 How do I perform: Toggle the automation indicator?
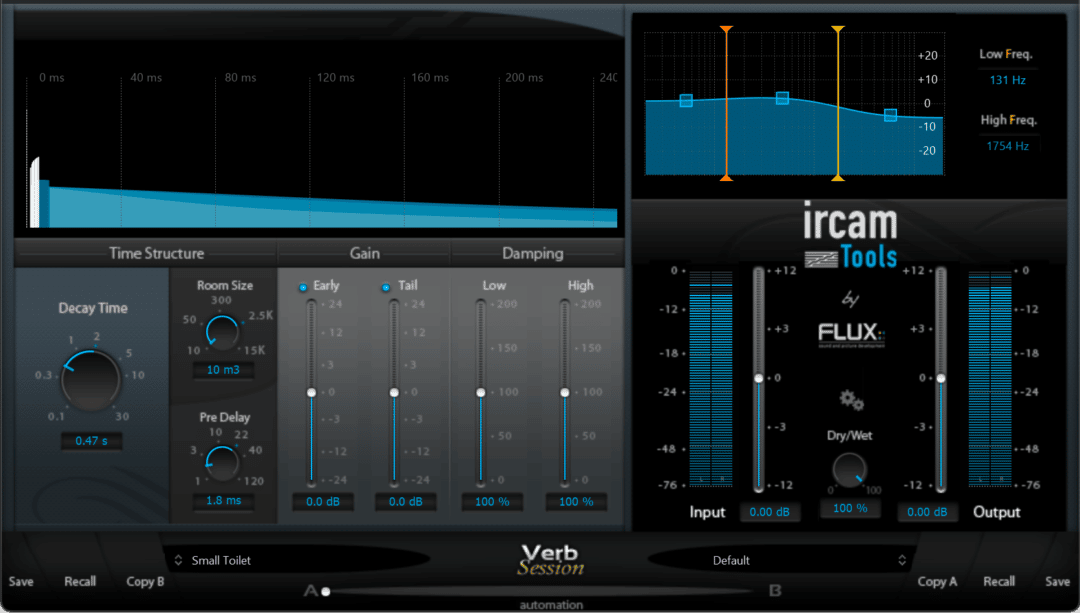[x=554, y=604]
